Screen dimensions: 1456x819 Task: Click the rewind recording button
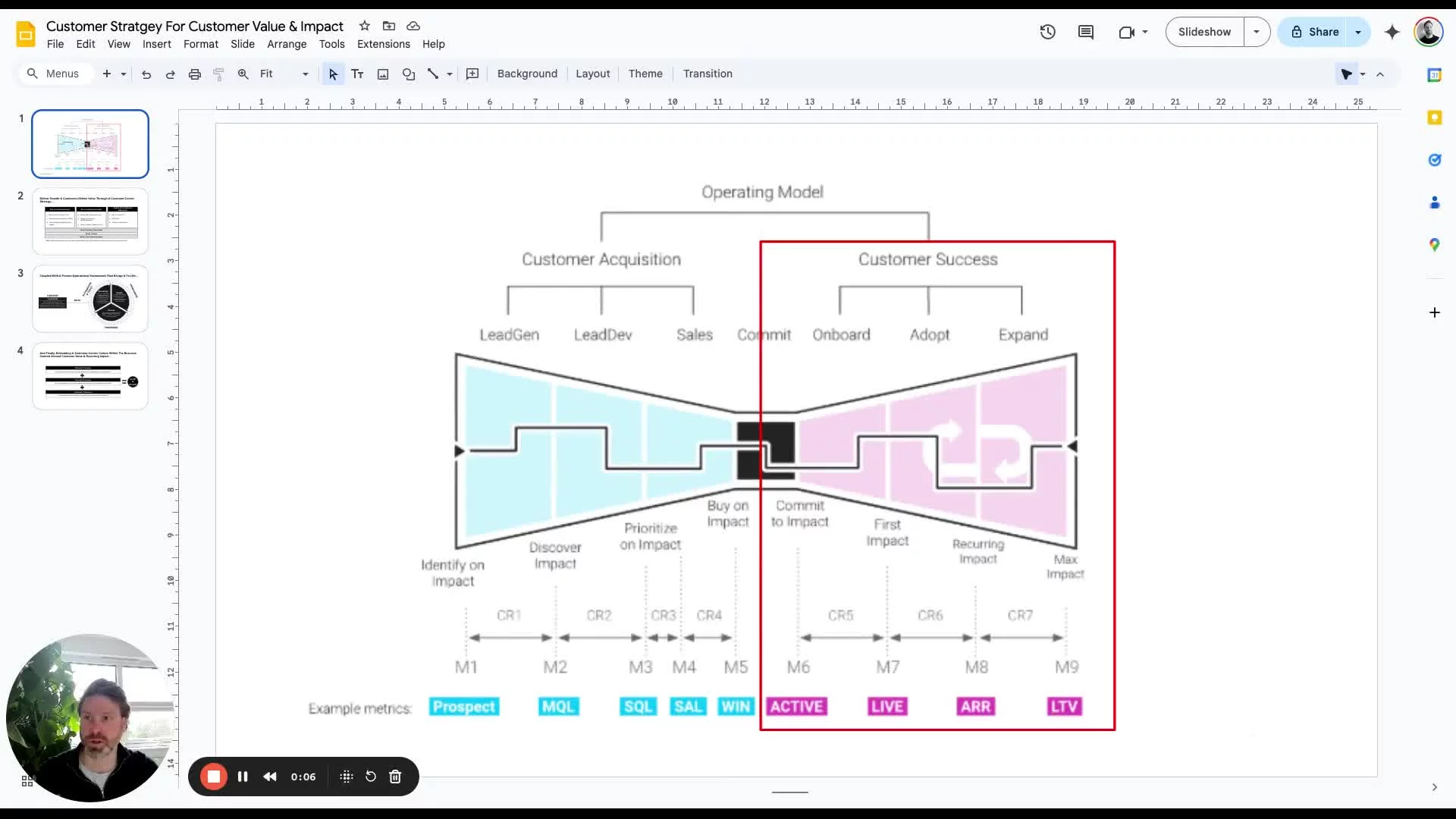coord(269,777)
